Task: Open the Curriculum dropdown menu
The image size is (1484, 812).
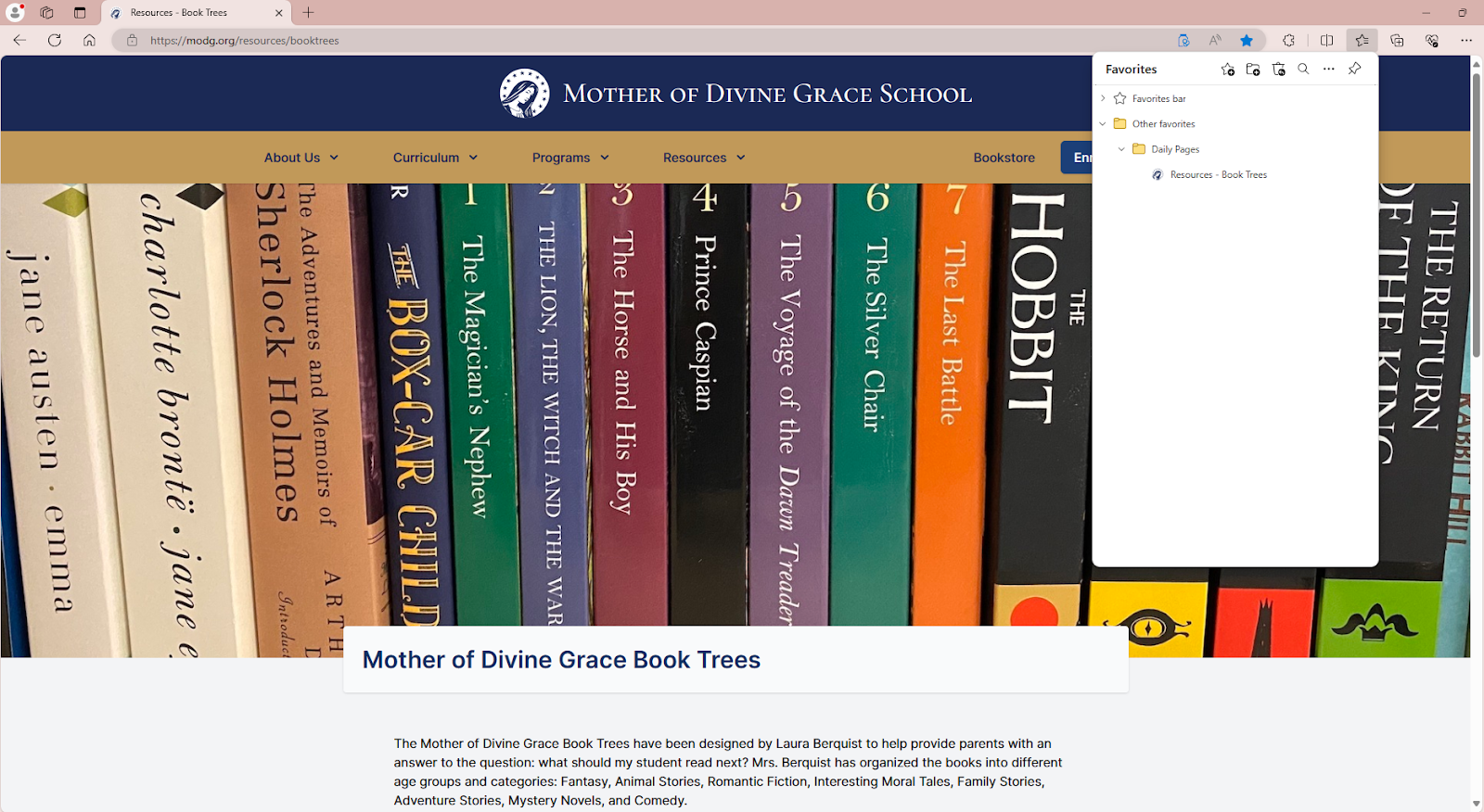Action: pos(436,158)
